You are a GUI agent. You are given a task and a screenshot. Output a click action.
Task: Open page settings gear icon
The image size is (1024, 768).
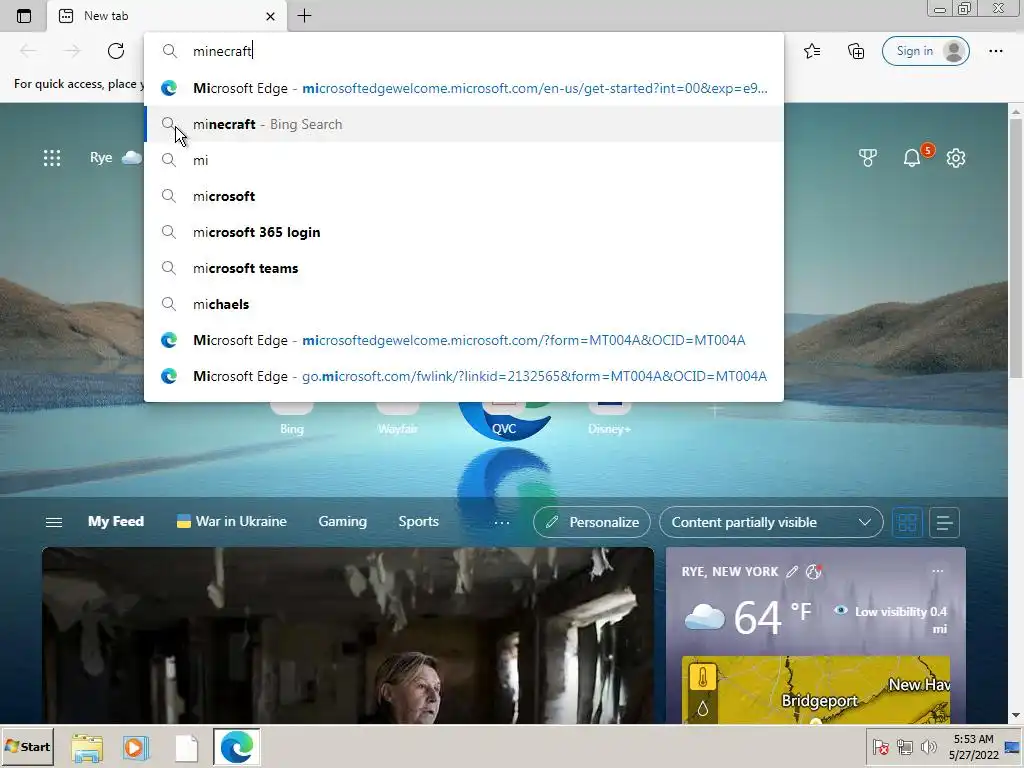pos(955,157)
